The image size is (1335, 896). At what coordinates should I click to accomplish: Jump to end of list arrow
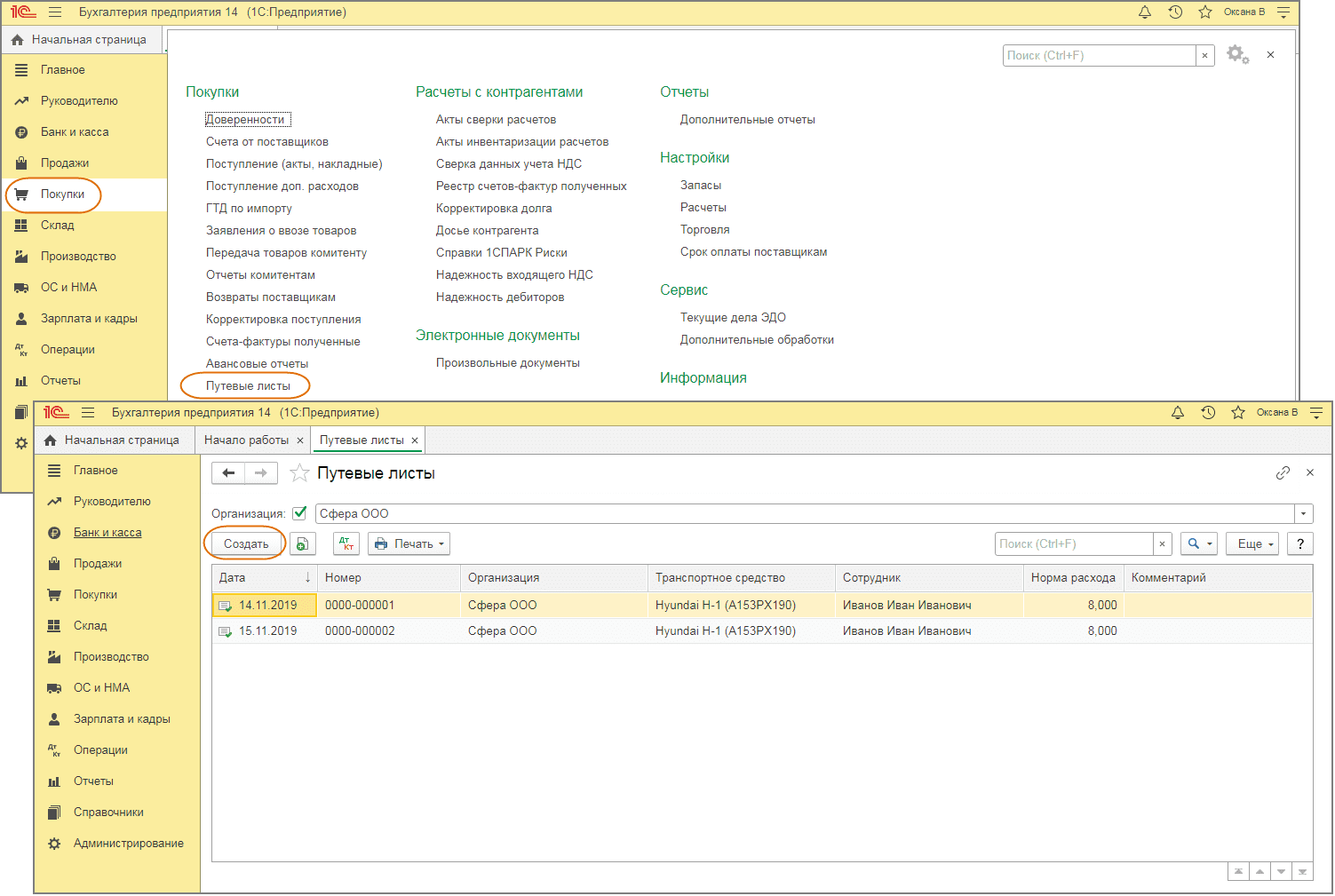coord(1302,872)
